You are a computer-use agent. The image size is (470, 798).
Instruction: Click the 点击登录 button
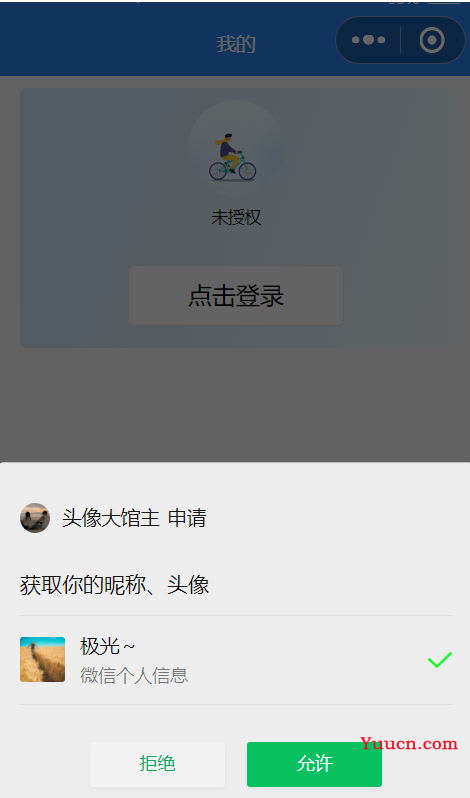click(236, 295)
